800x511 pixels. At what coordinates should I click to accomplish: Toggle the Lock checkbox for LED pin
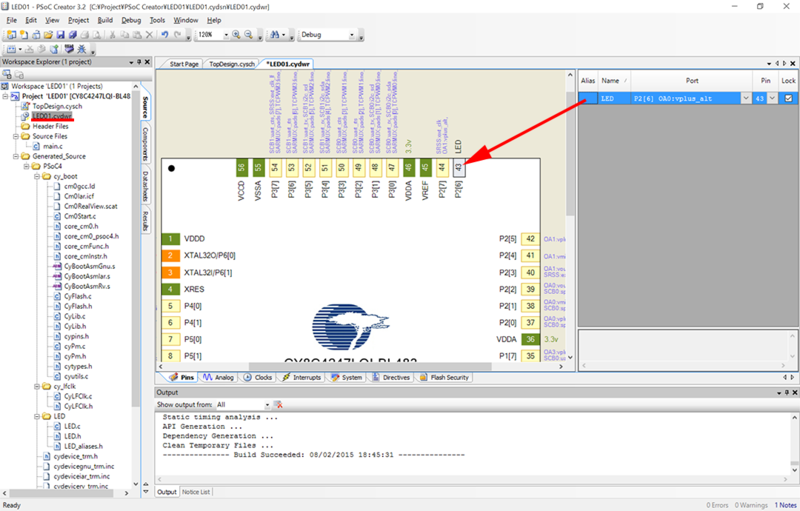[x=788, y=98]
